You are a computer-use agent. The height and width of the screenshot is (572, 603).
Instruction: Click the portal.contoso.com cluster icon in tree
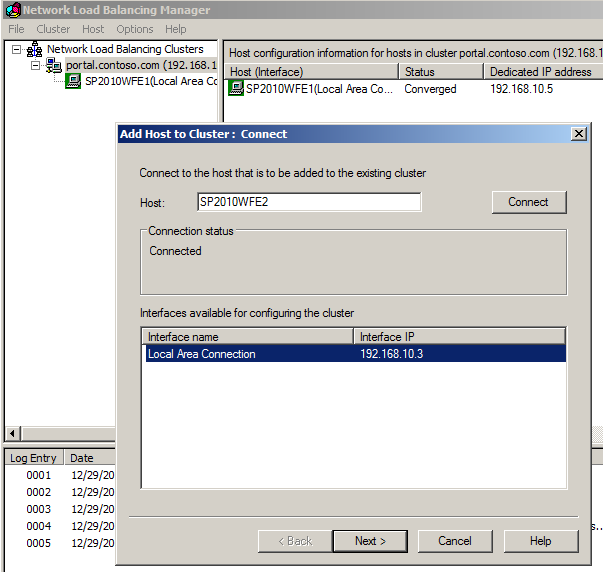[x=54, y=65]
